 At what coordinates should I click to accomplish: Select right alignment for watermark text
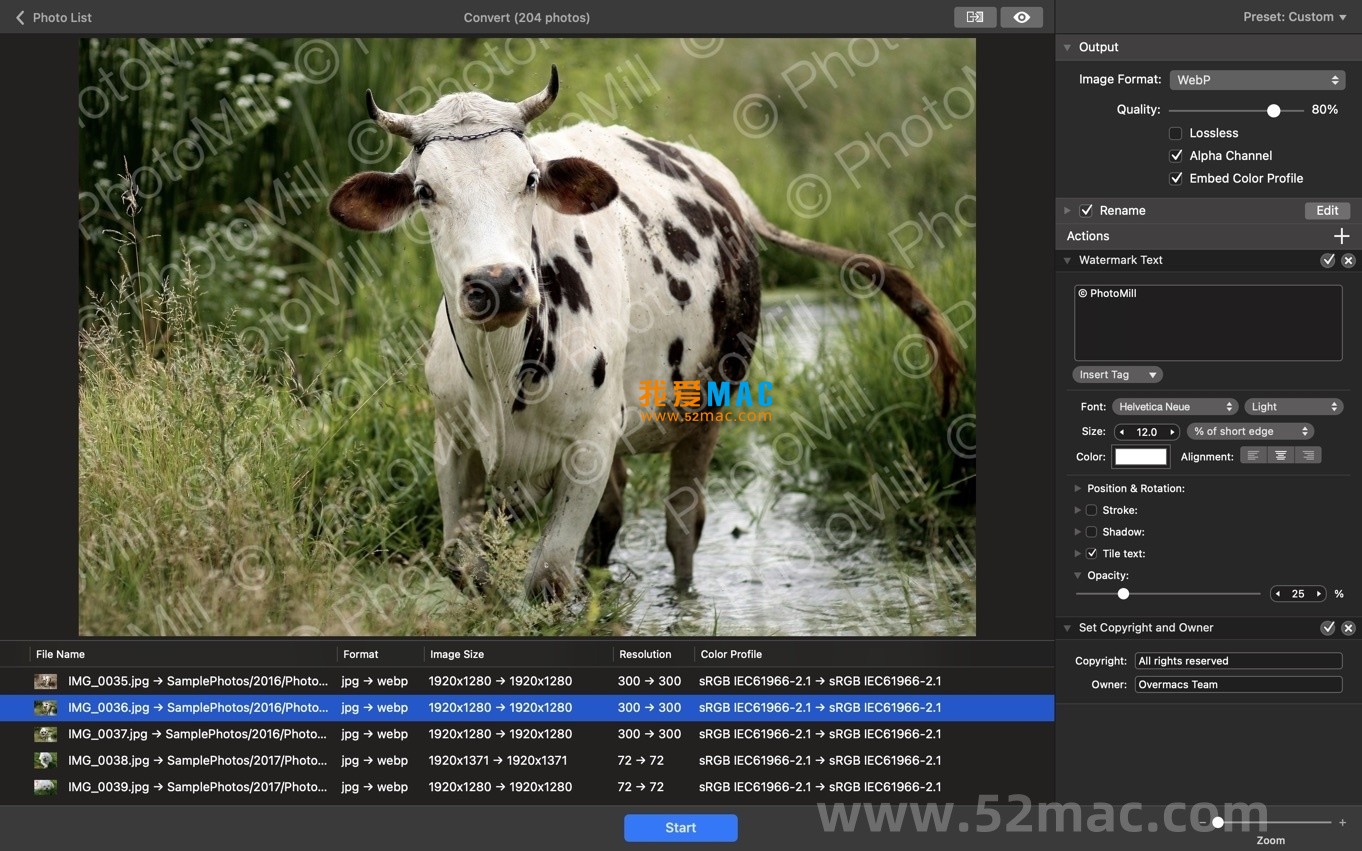click(x=1309, y=455)
